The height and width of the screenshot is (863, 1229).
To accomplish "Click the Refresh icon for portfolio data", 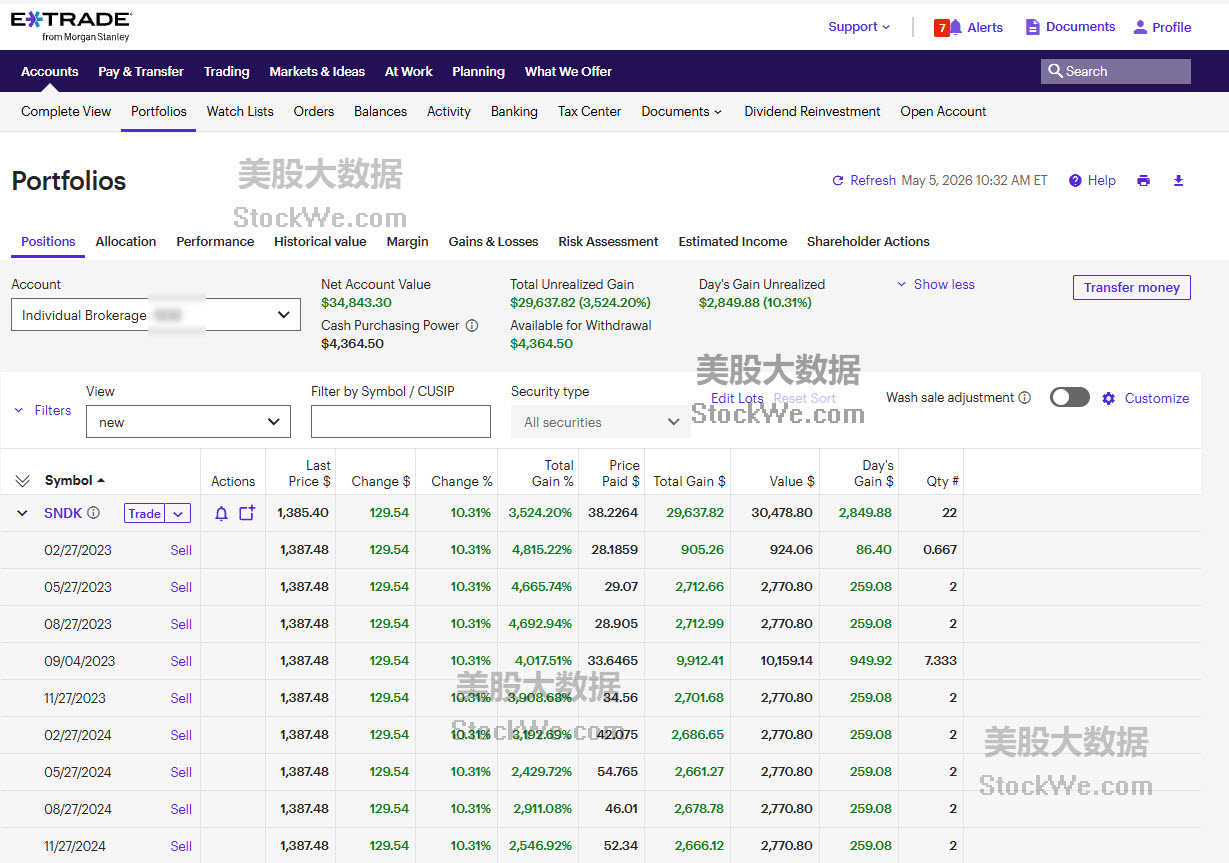I will (838, 181).
